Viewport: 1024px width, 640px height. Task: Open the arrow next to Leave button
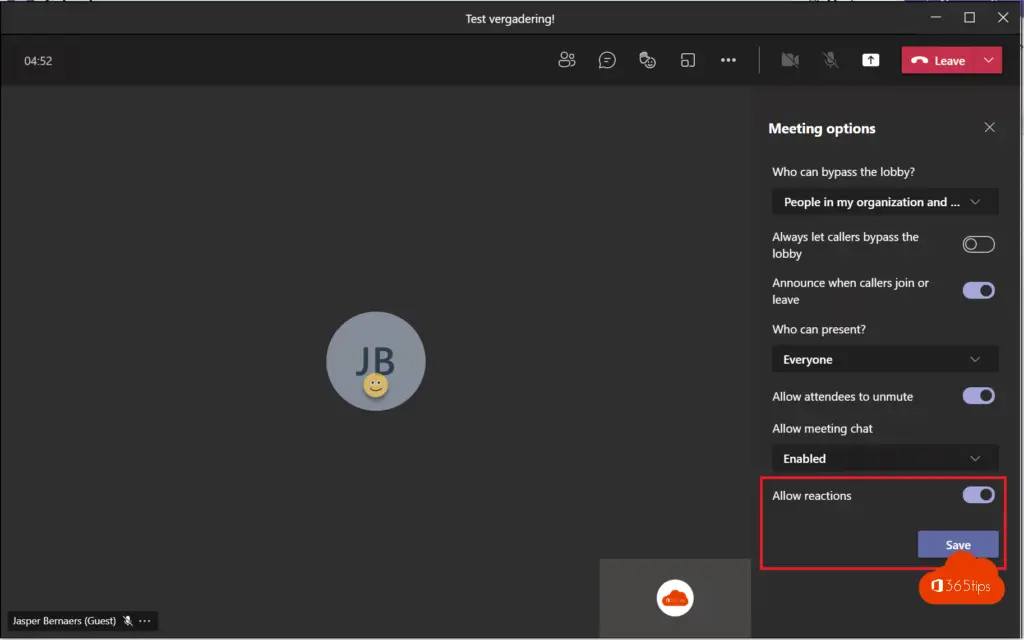pyautogui.click(x=989, y=60)
